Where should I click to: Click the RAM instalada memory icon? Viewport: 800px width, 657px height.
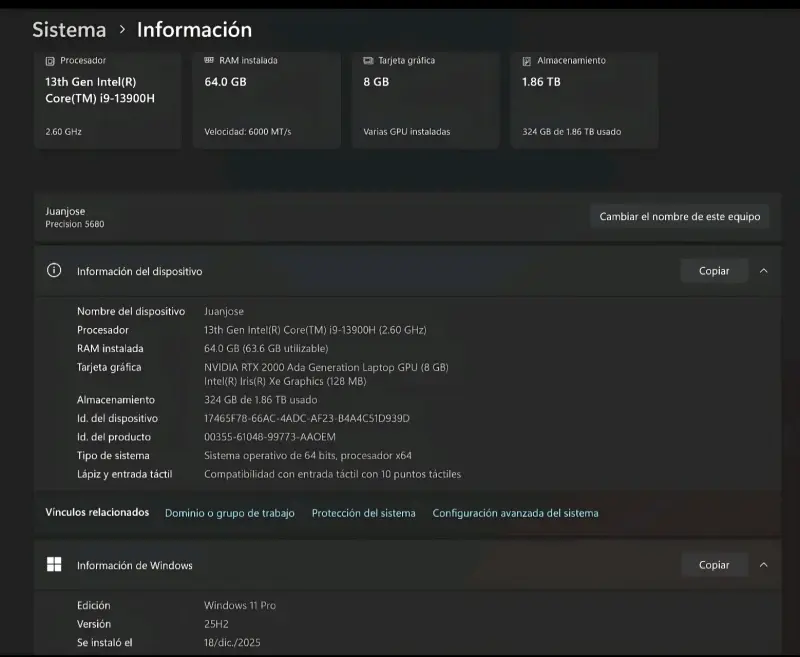[x=209, y=60]
